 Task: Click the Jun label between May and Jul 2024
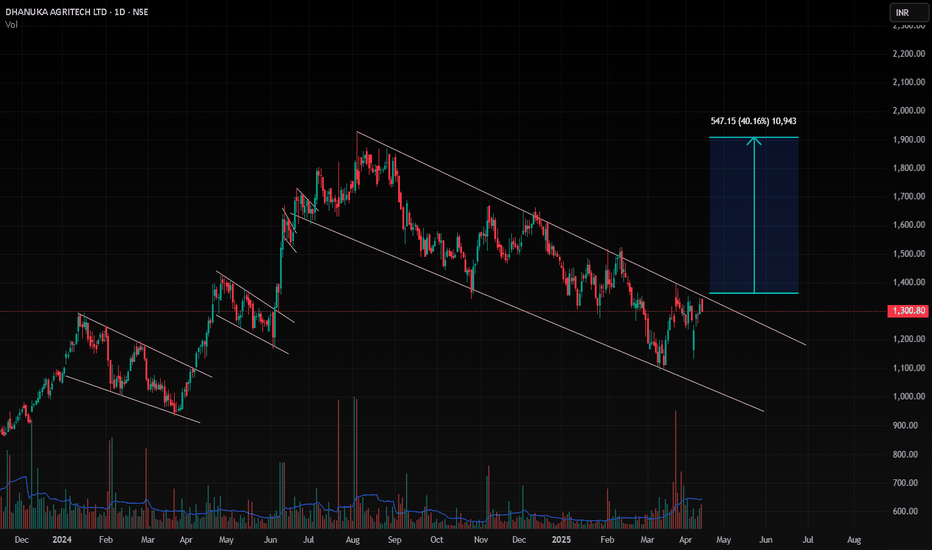(x=270, y=540)
